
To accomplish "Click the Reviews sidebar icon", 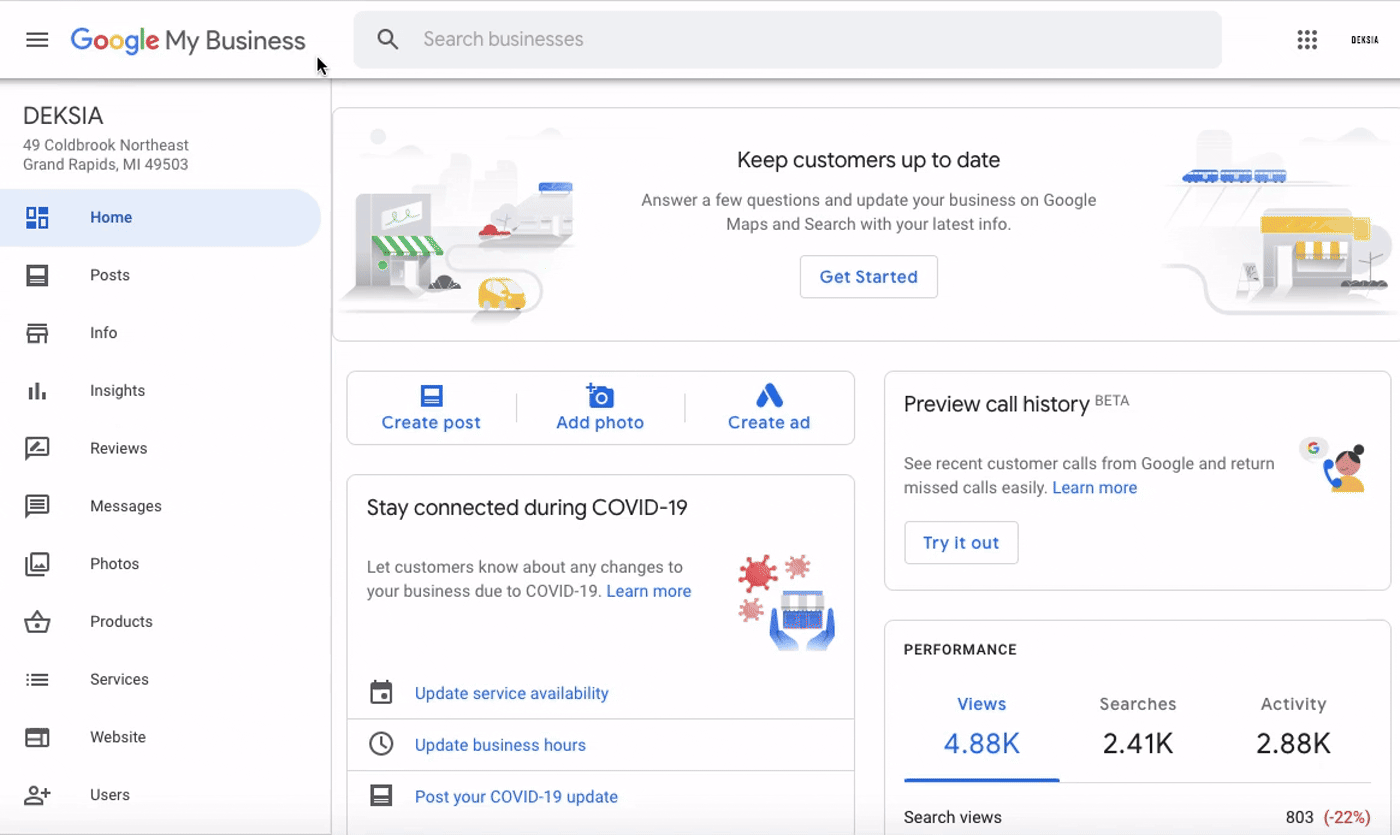I will click(37, 448).
